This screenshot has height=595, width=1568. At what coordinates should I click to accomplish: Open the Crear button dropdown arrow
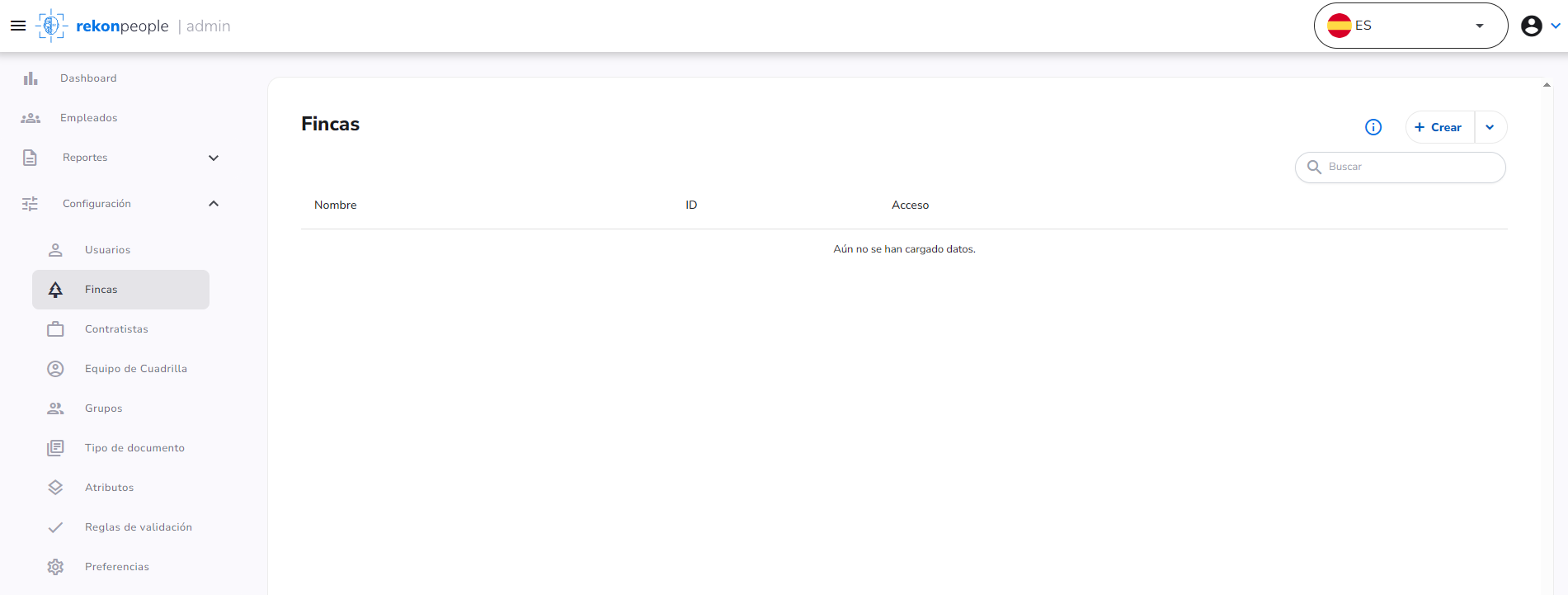tap(1490, 127)
